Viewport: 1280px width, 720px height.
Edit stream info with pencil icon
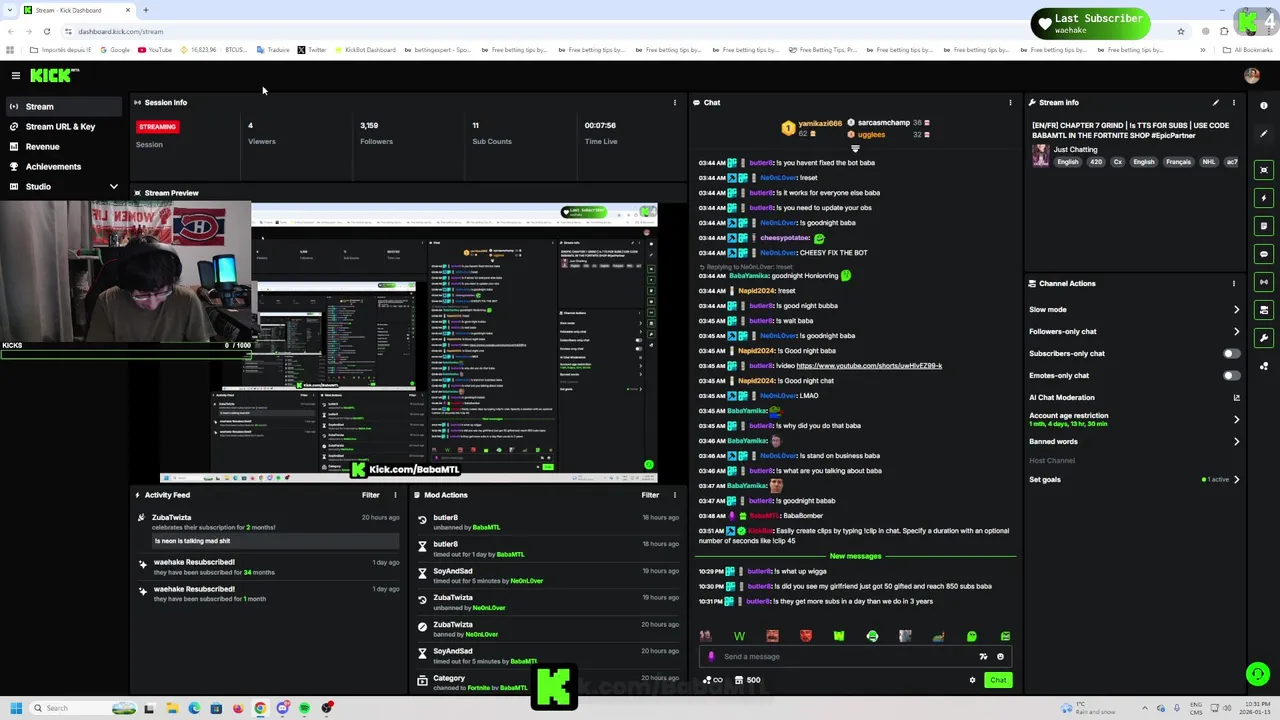tap(1215, 102)
